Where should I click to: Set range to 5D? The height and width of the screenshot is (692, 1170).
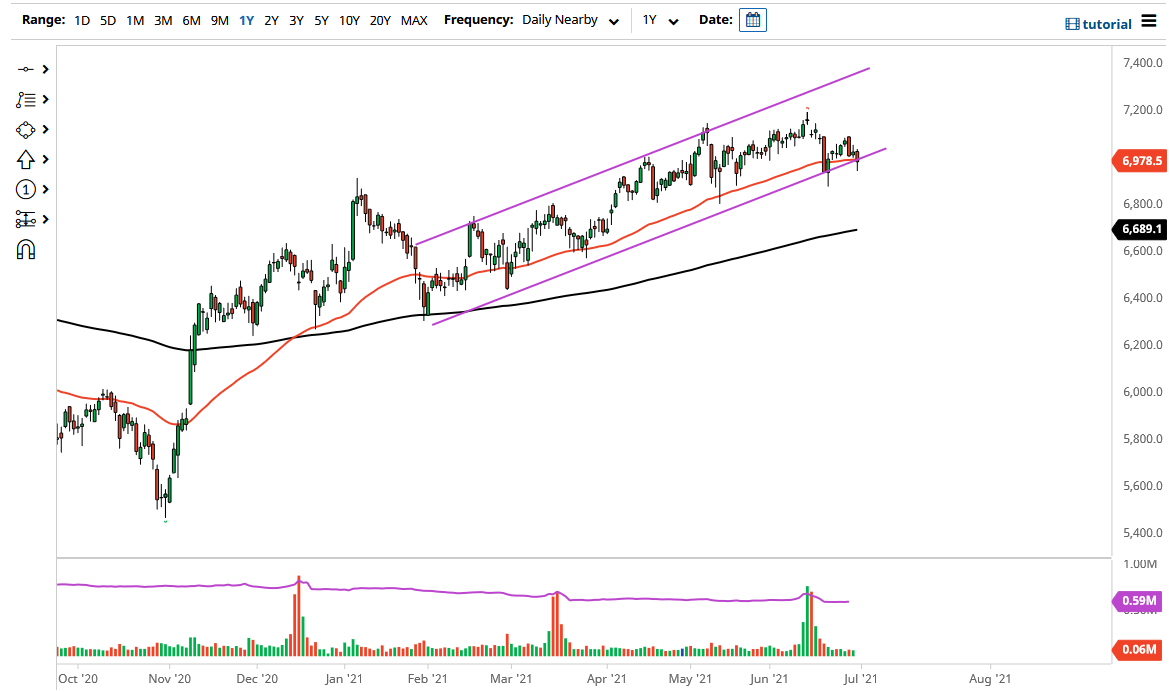(108, 20)
